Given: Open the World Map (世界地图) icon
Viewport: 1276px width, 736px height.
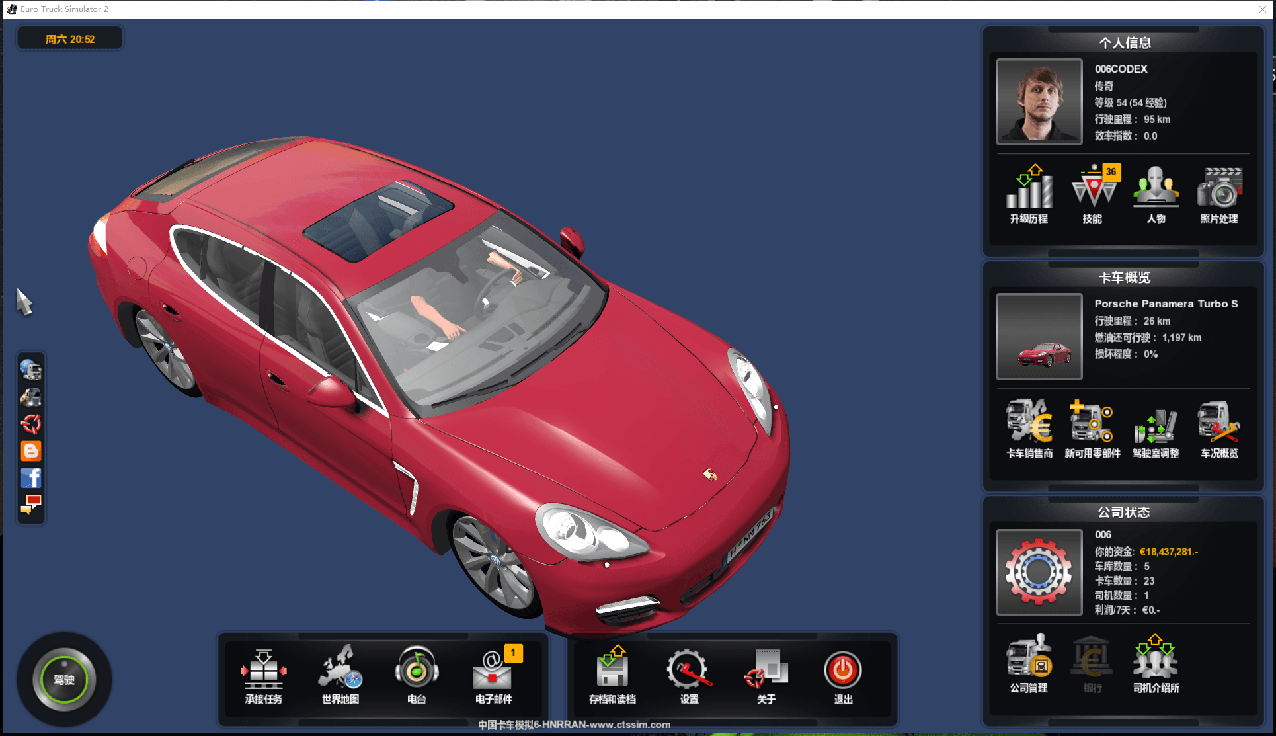Looking at the screenshot, I should pyautogui.click(x=340, y=670).
